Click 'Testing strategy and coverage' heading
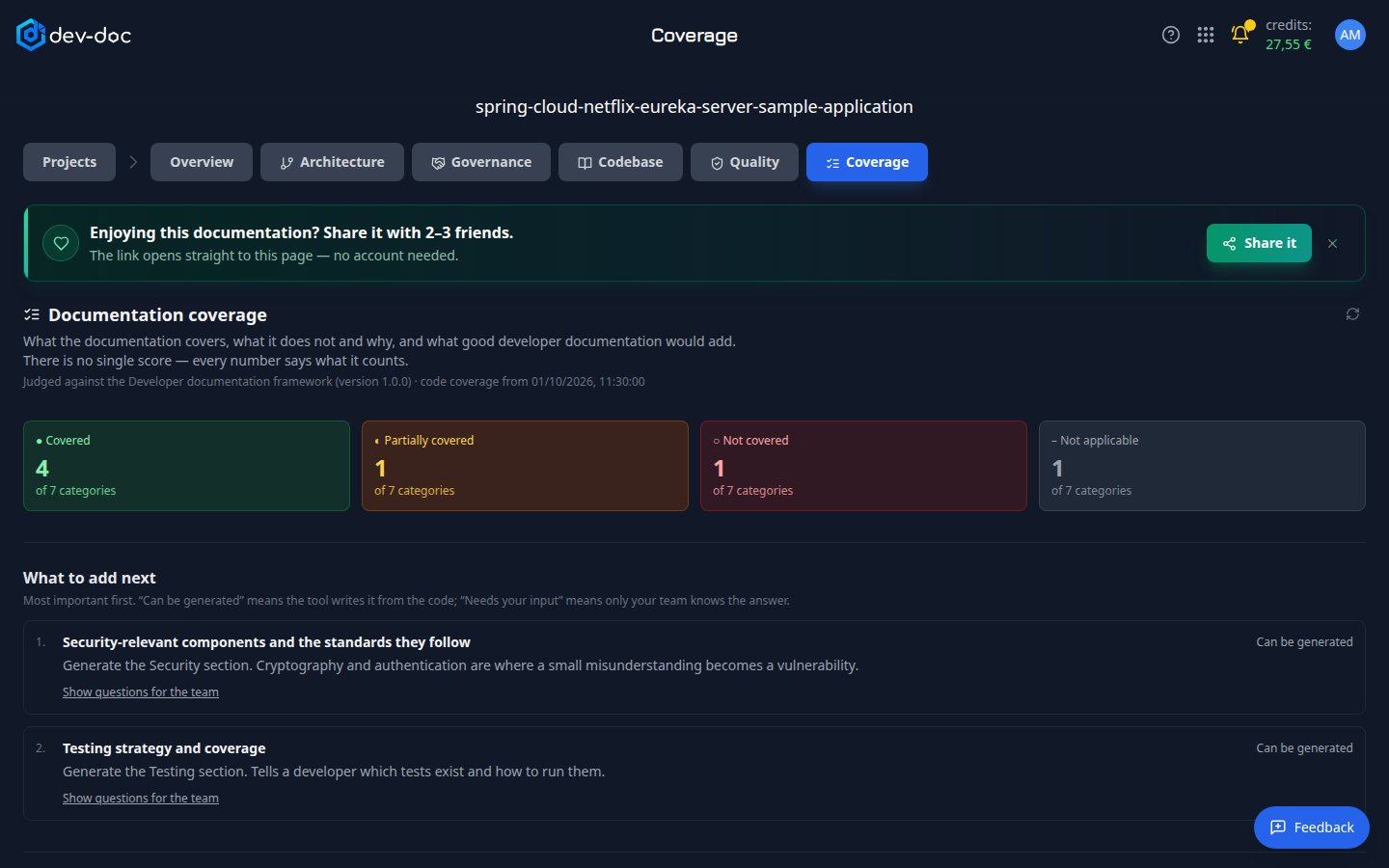Screen dimensions: 1389x868 (x=164, y=748)
